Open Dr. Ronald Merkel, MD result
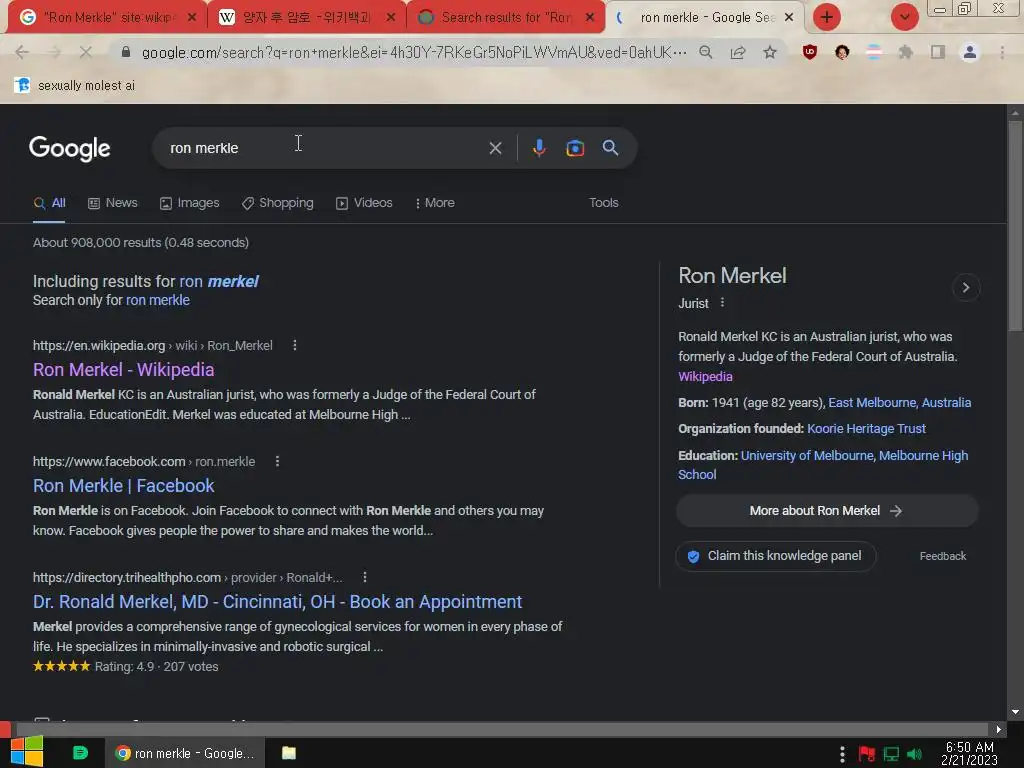This screenshot has height=768, width=1024. pos(278,602)
